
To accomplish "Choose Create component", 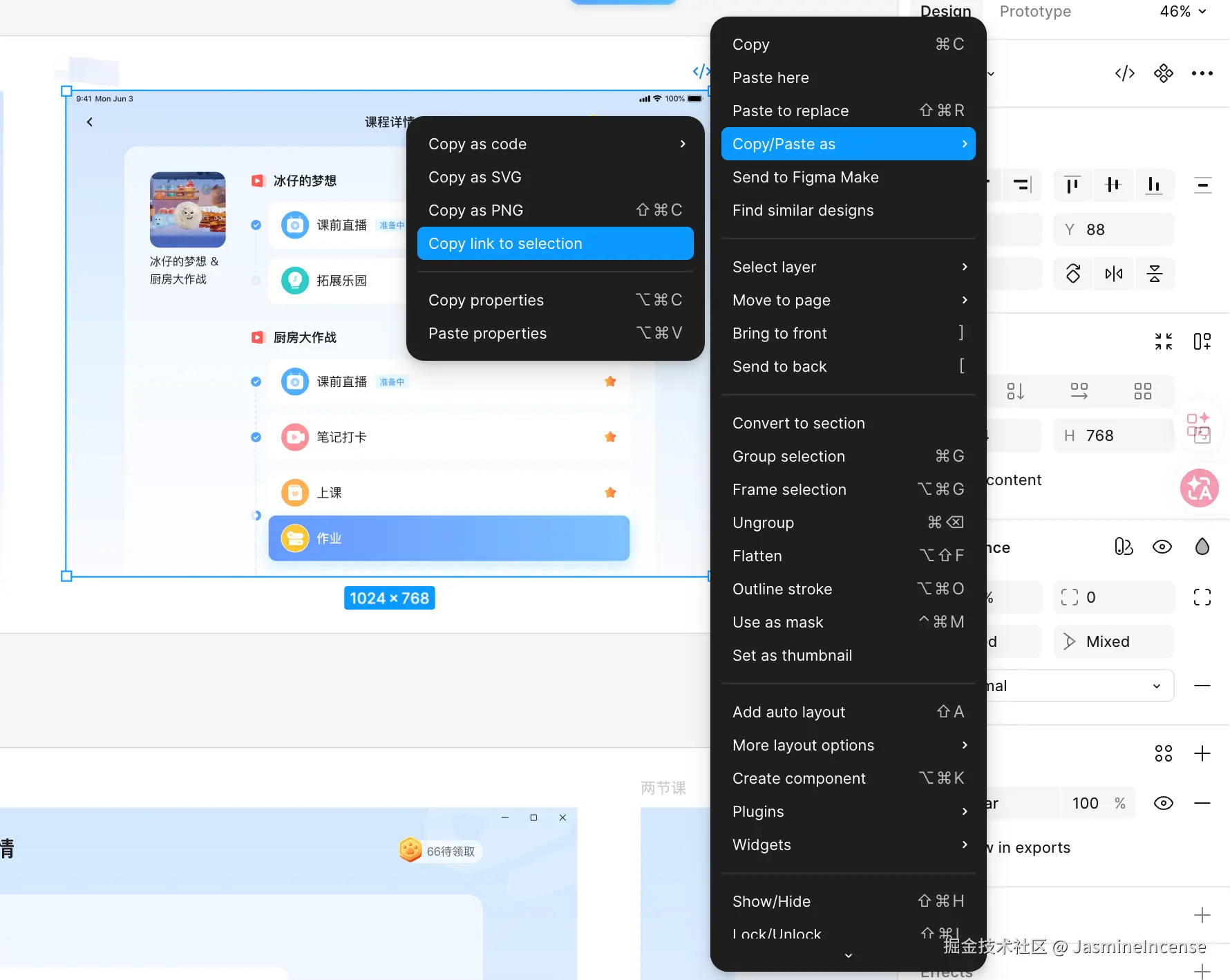I will click(848, 778).
